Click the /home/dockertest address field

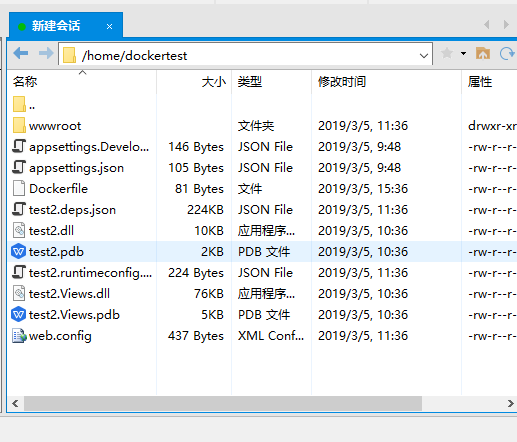[x=245, y=53]
